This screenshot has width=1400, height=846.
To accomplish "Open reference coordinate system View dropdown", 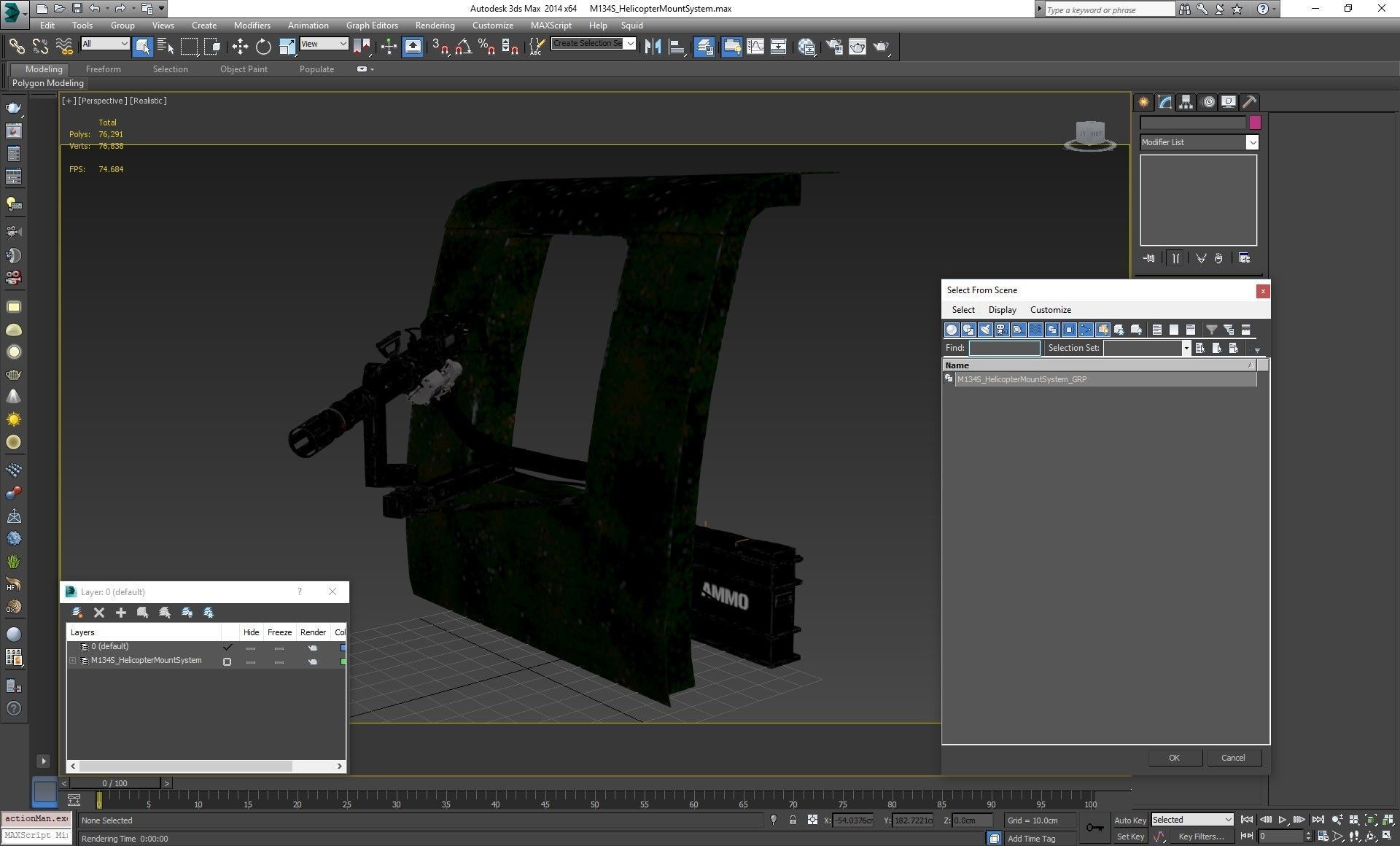I will tap(324, 44).
